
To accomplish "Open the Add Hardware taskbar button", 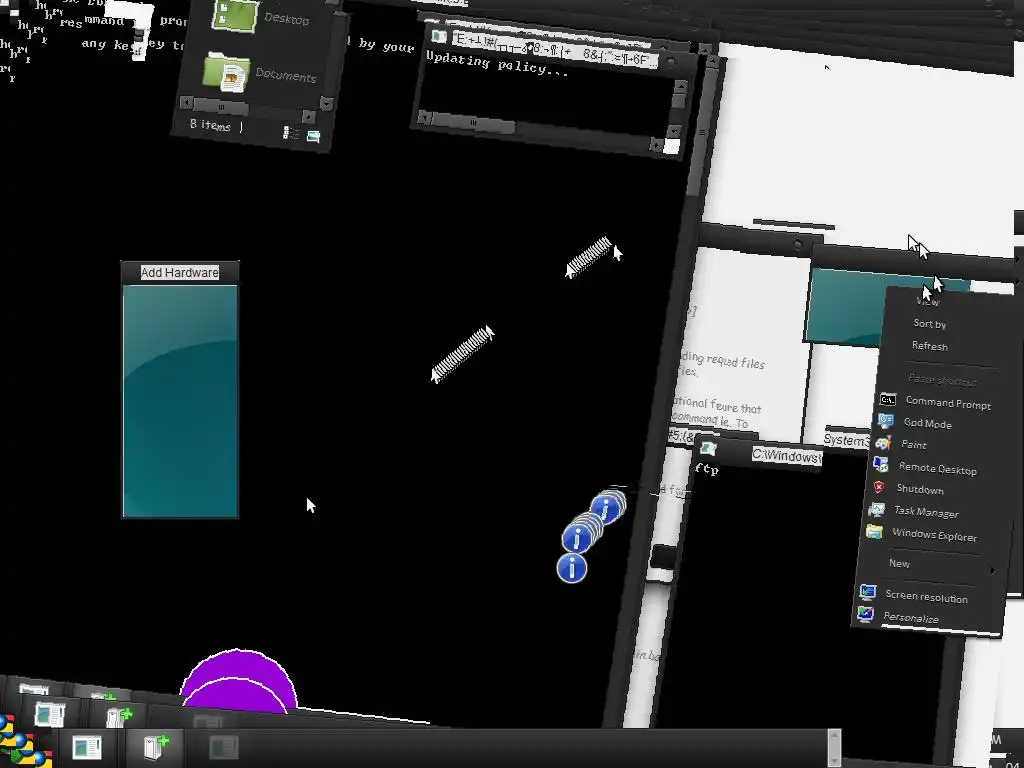I will 157,748.
